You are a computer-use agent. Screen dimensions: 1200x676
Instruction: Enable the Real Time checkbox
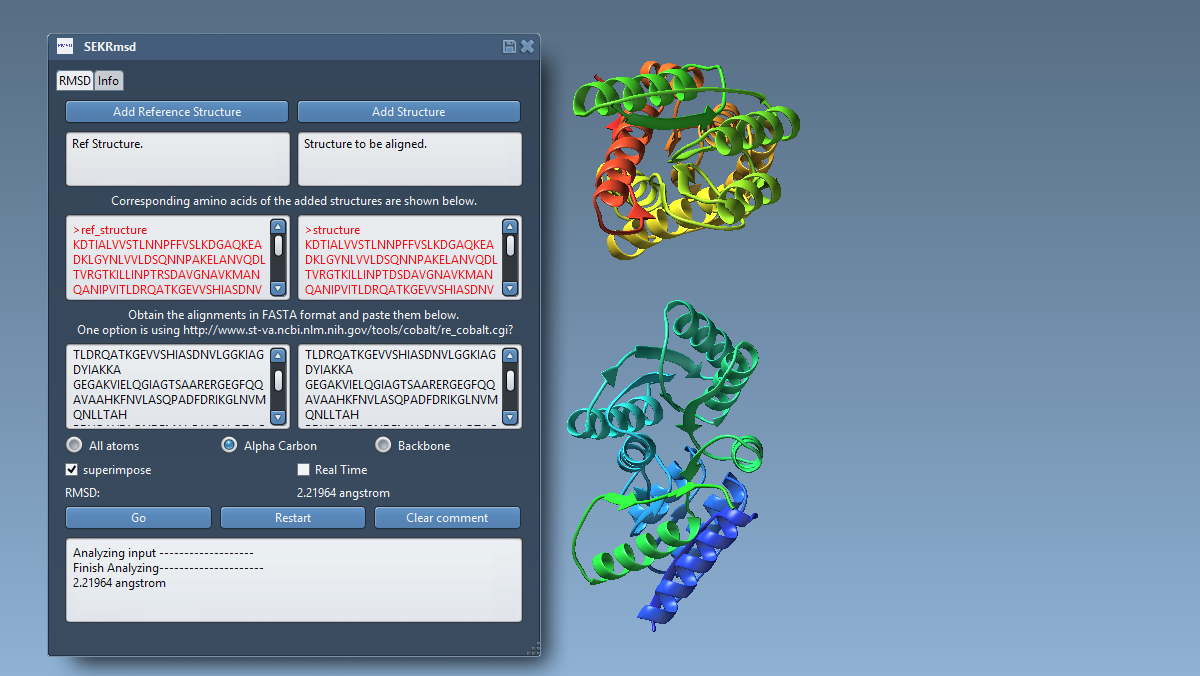[304, 469]
